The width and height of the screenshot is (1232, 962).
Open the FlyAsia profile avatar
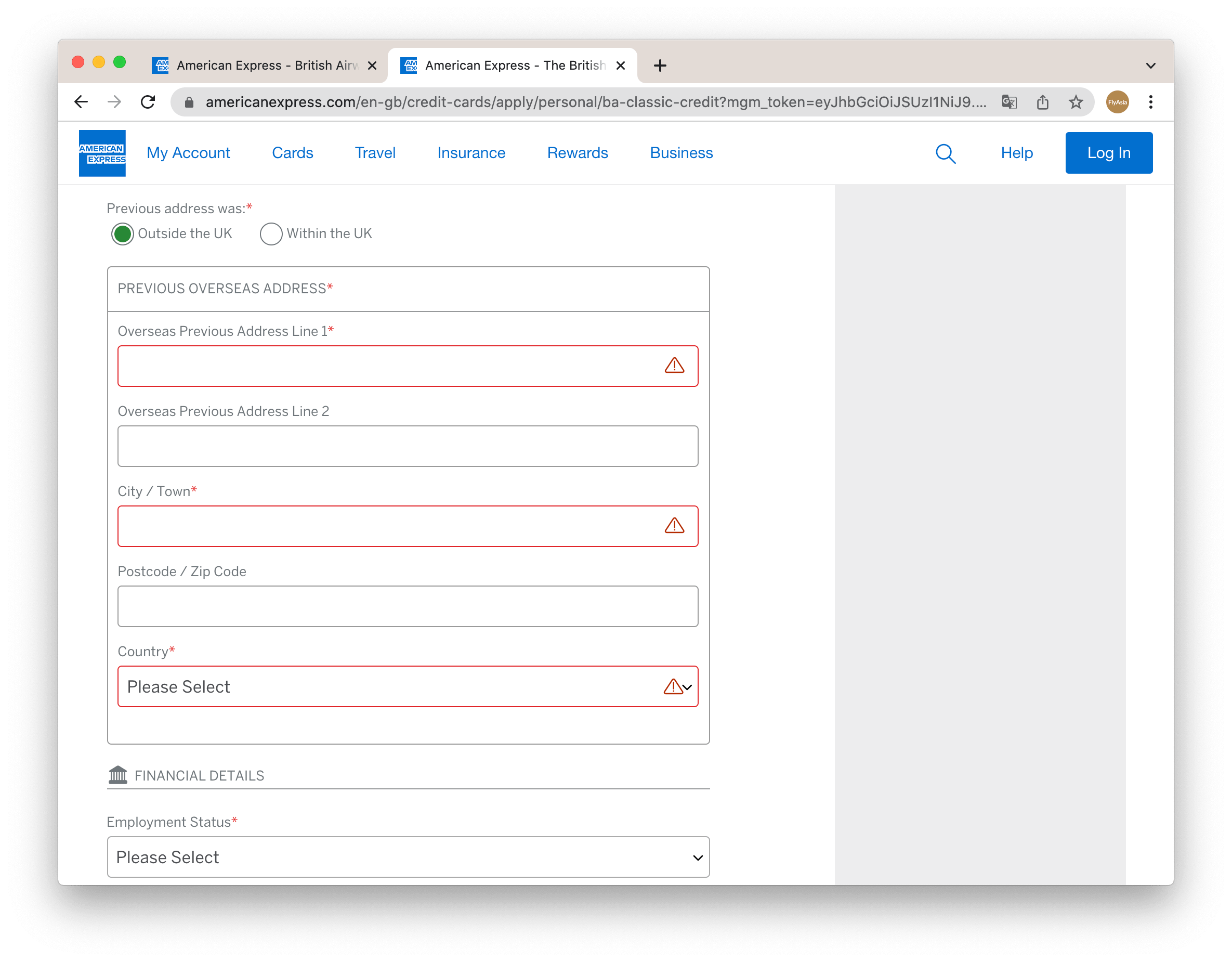[1118, 102]
